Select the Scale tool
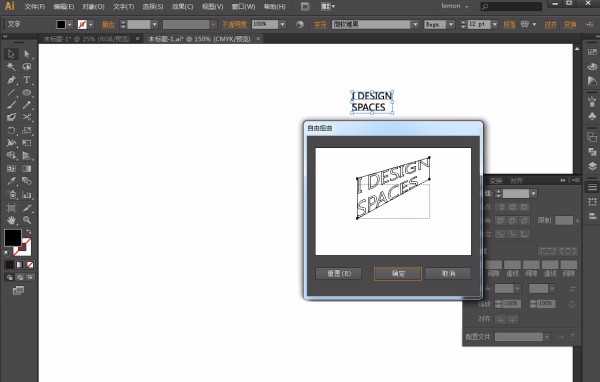The image size is (600, 382). pyautogui.click(x=27, y=131)
